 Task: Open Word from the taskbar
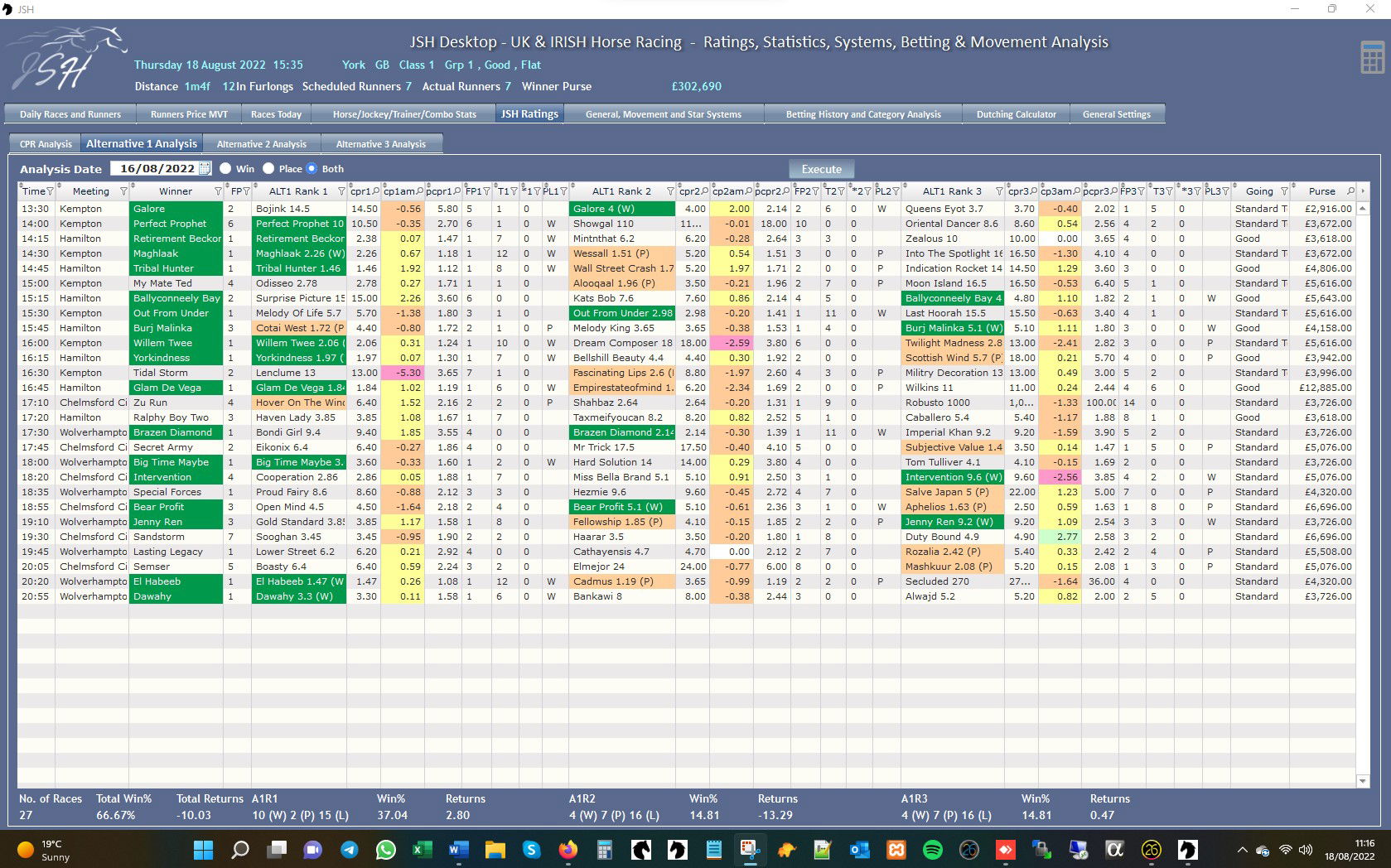coord(458,850)
